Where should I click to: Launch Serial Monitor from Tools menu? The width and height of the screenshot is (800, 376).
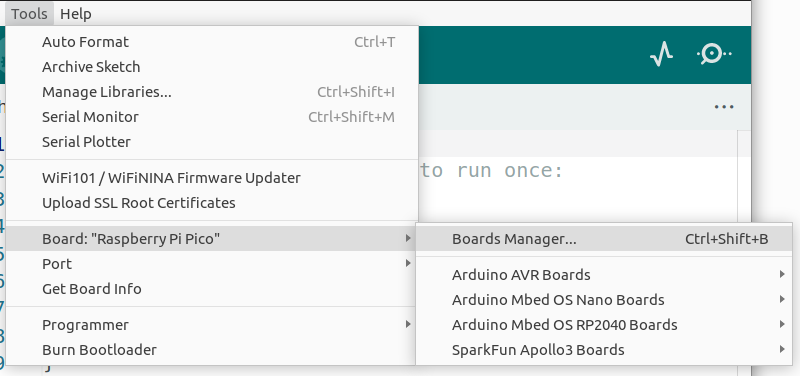coord(212,117)
